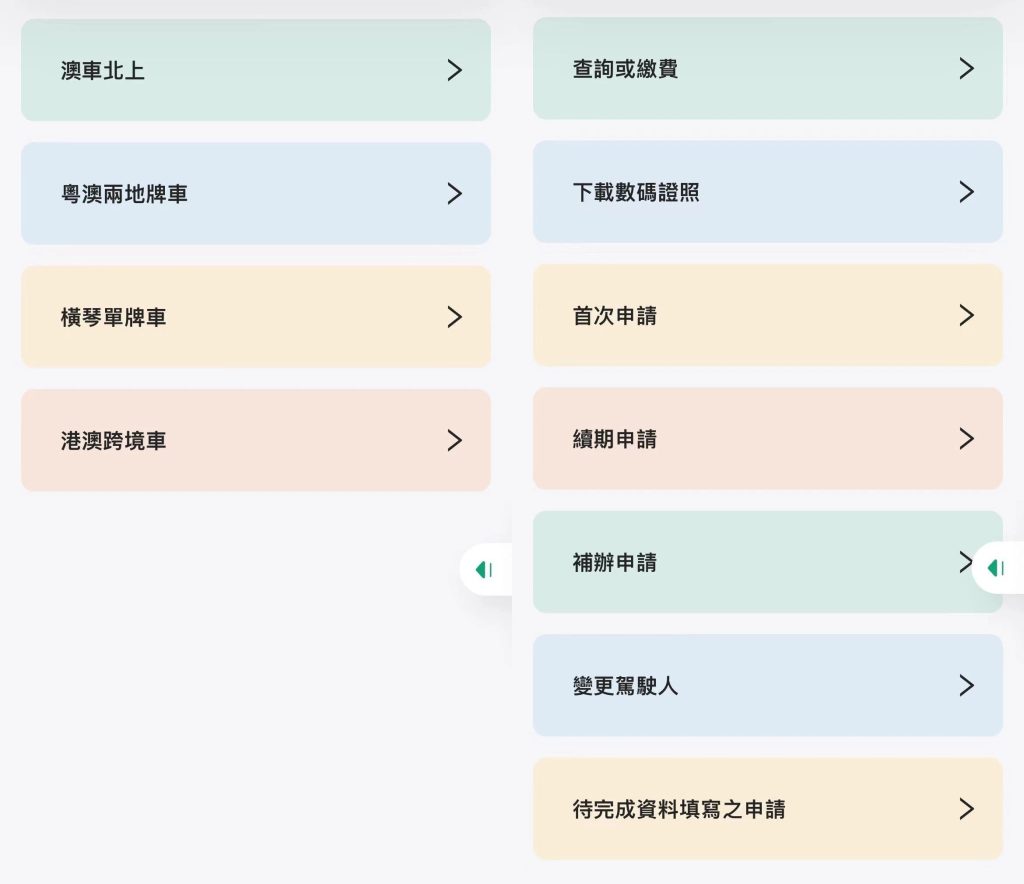Start a 首次申請 first-time application
Image resolution: width=1024 pixels, height=884 pixels.
tap(768, 315)
